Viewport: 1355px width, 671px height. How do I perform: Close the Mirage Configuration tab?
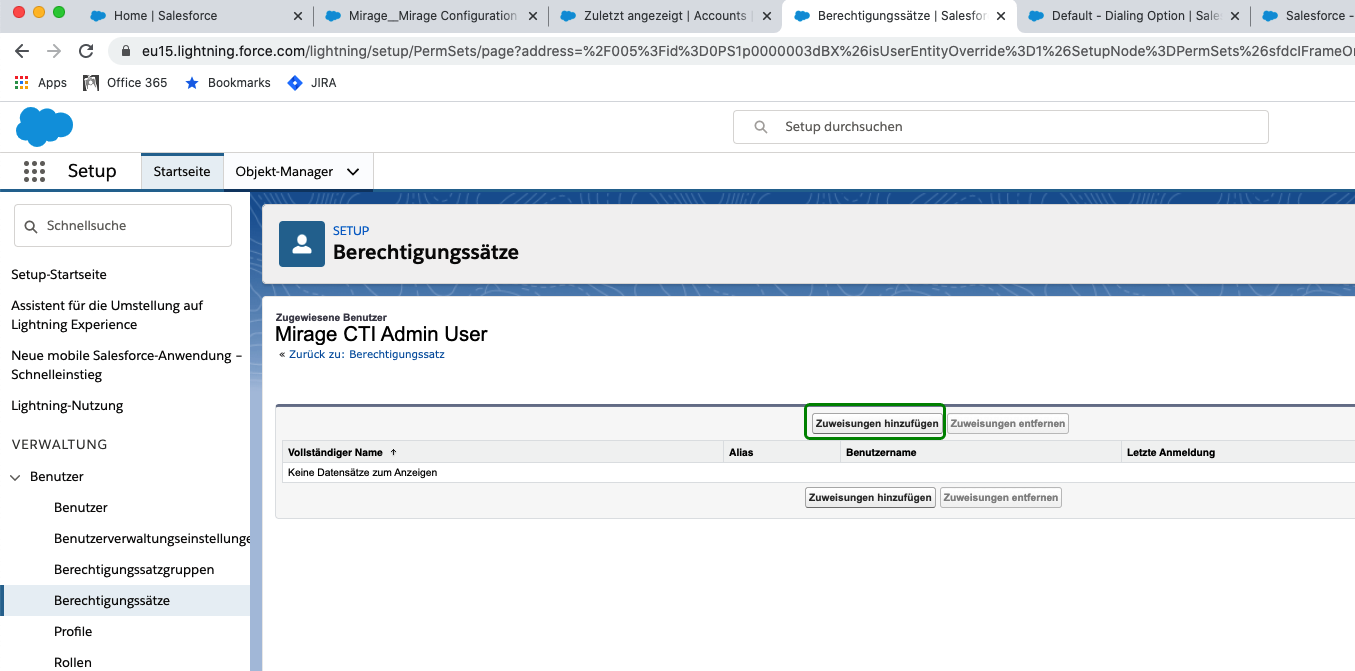[532, 16]
